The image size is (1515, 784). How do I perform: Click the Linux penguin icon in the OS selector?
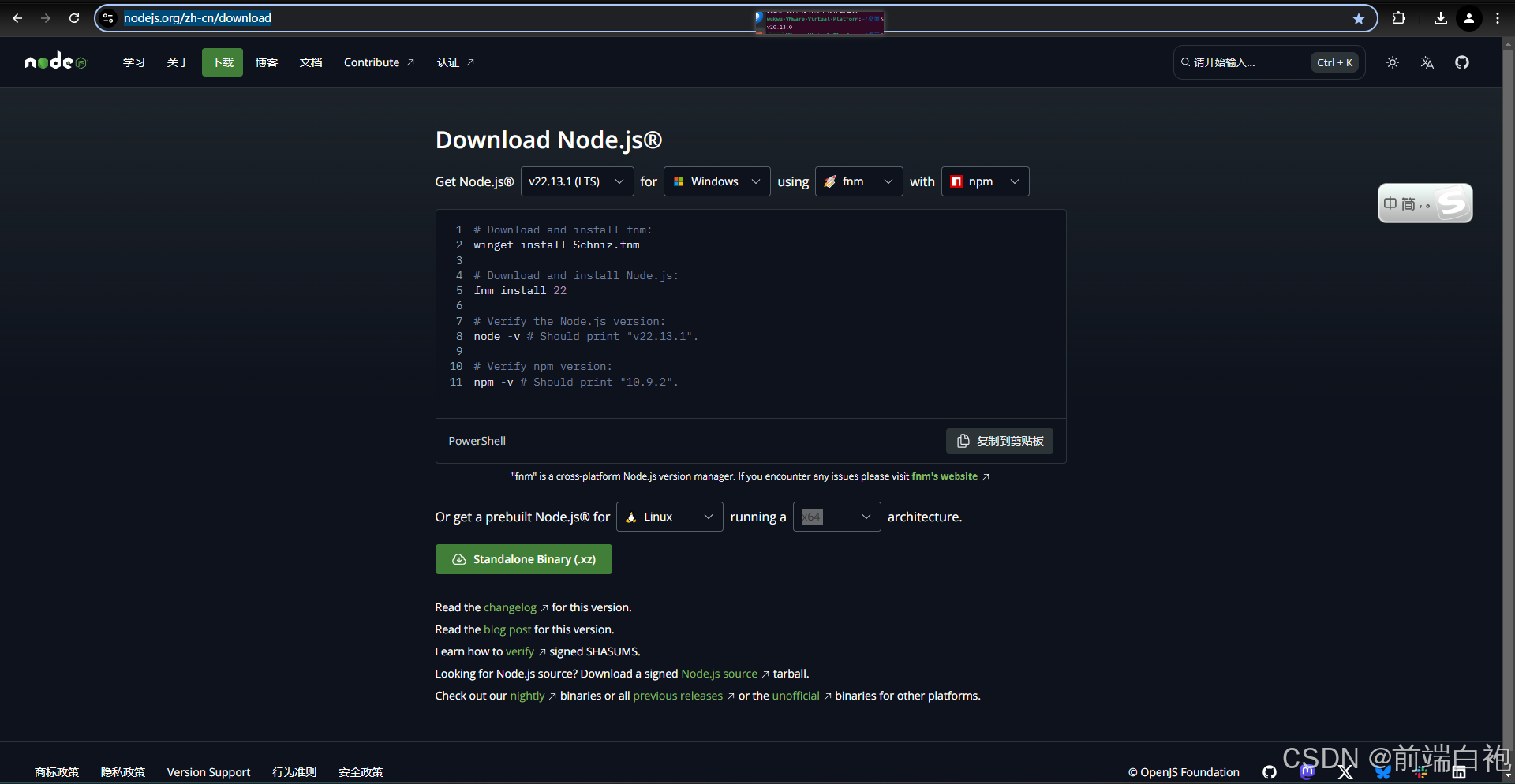click(x=631, y=517)
